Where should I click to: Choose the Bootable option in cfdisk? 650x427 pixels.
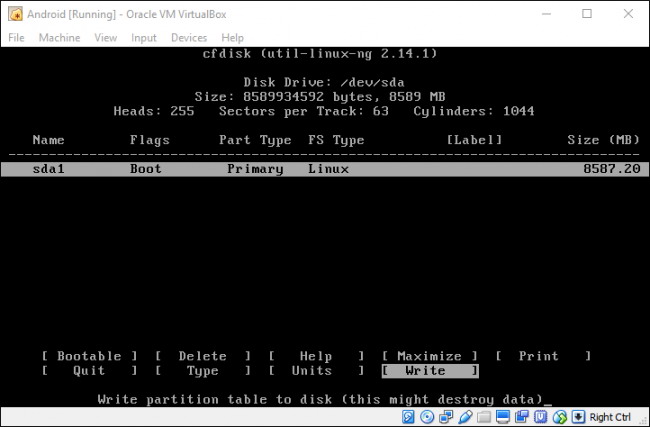[89, 356]
